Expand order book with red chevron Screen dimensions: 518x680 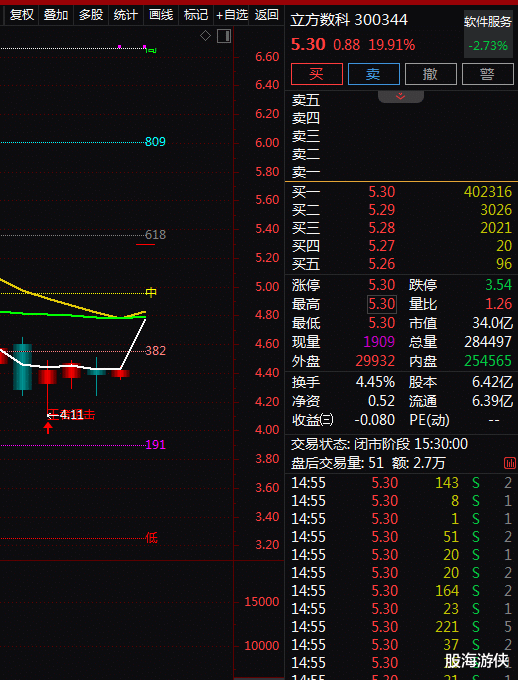click(x=400, y=96)
